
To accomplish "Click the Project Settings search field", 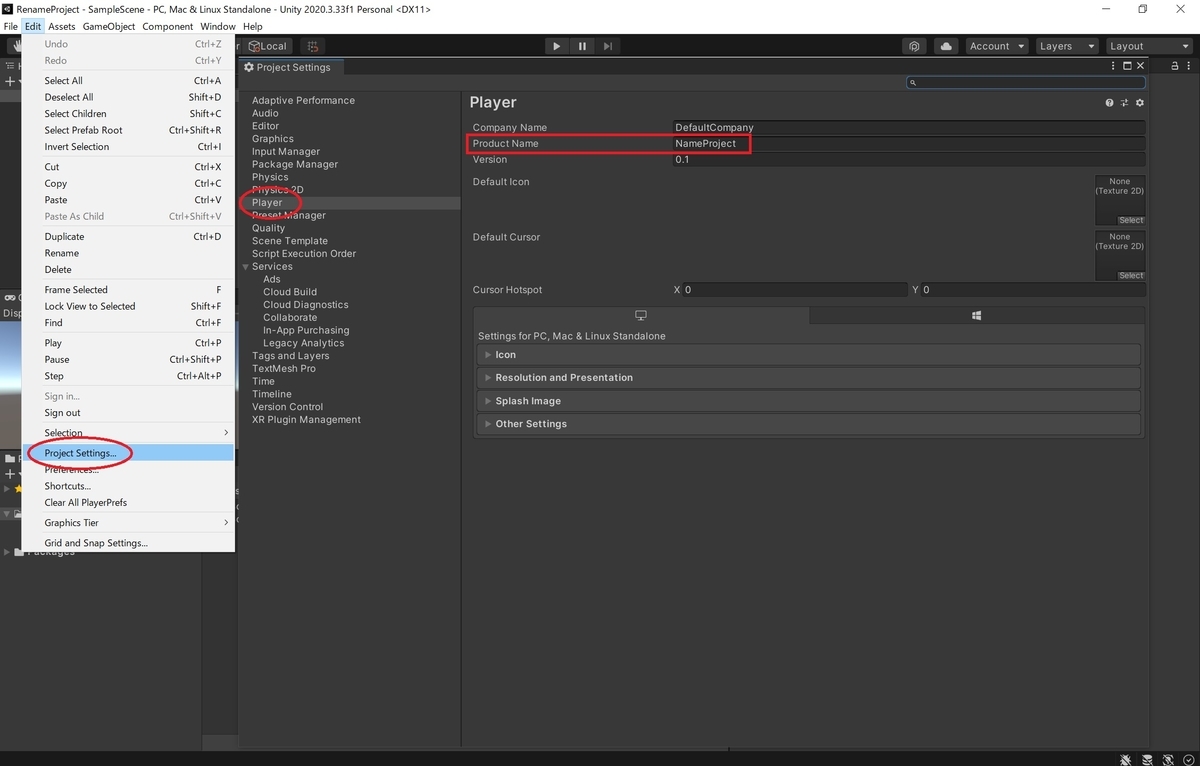I will (1025, 83).
